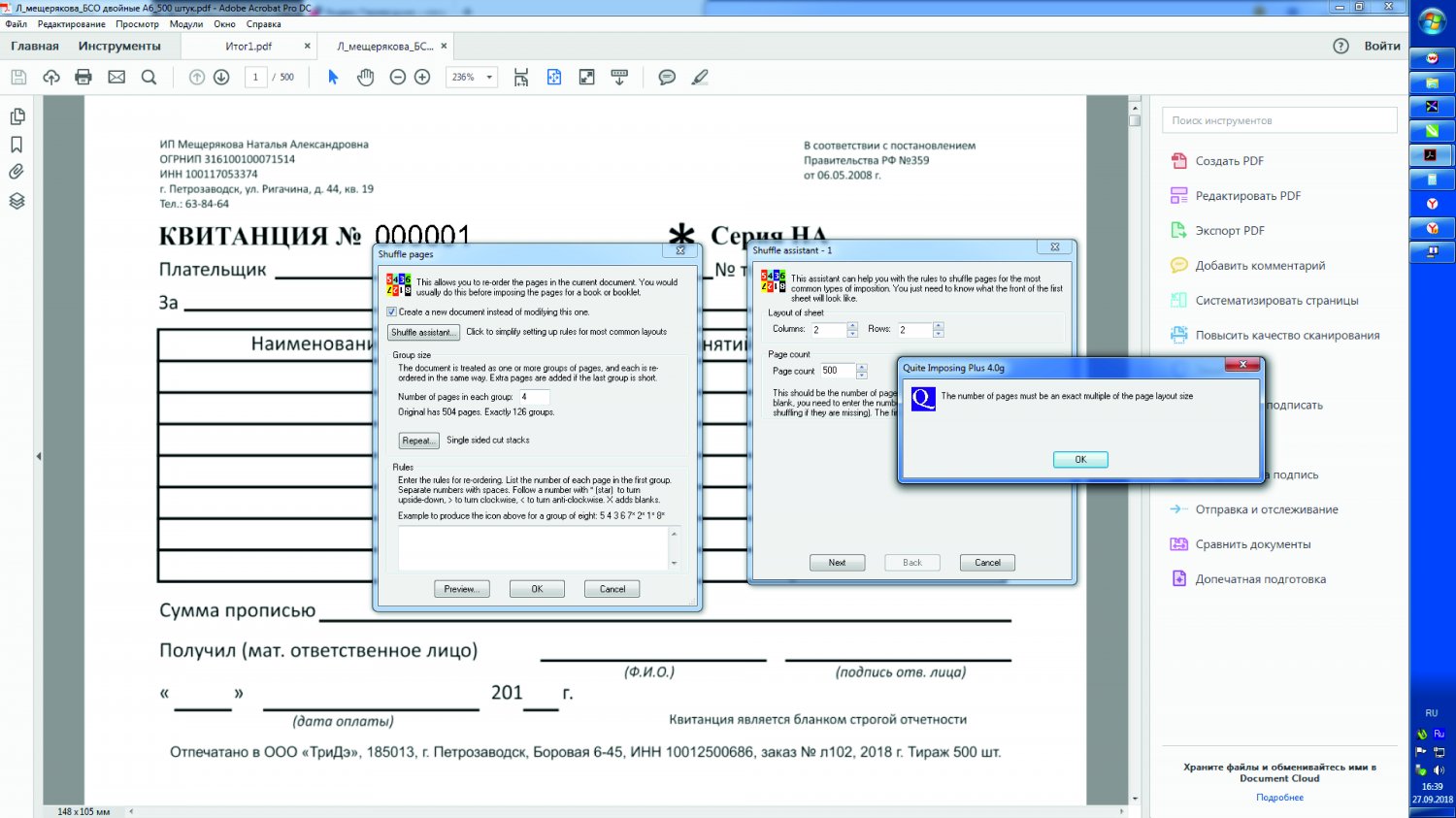Switch to Acrobat on the taskbar
Screen dimensions: 1456x818
[x=1432, y=154]
